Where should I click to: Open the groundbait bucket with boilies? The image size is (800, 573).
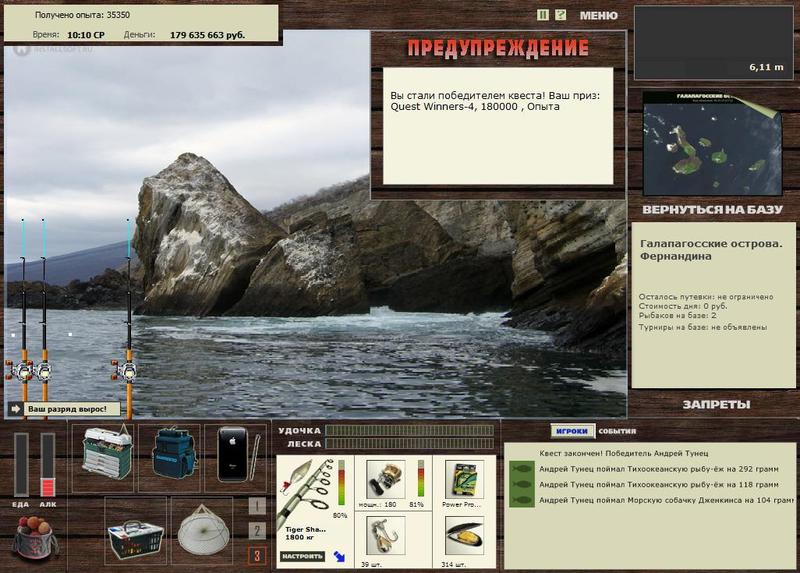[x=35, y=539]
